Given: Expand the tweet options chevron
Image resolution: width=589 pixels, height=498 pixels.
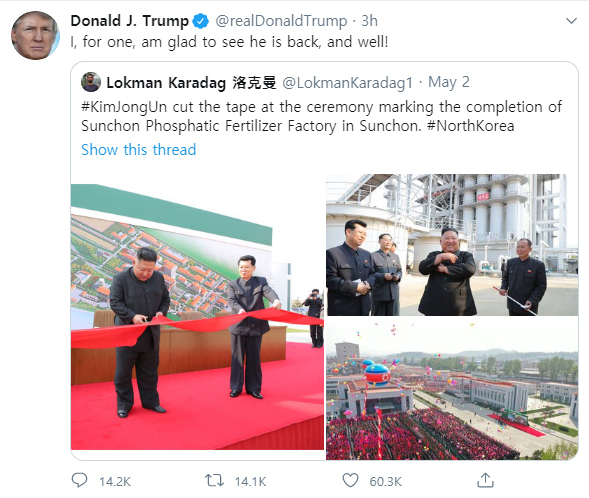Looking at the screenshot, I should pyautogui.click(x=571, y=21).
